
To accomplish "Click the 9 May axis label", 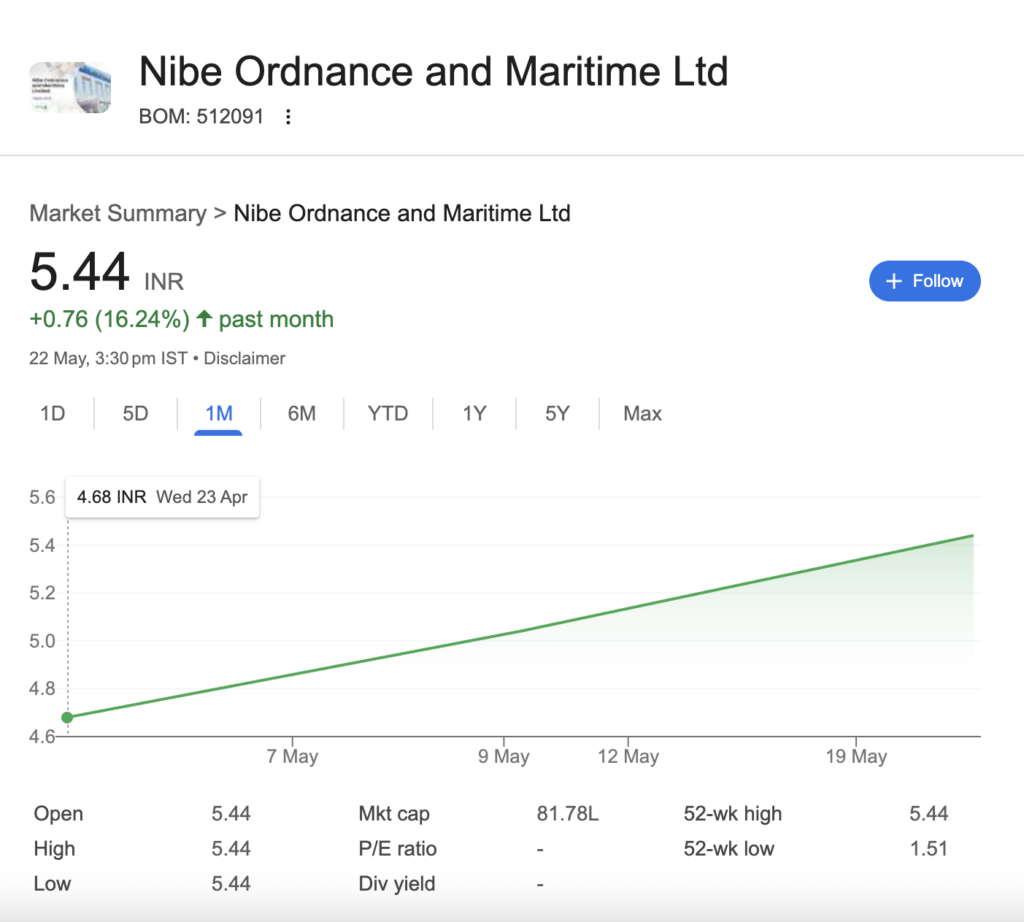I will pos(504,756).
